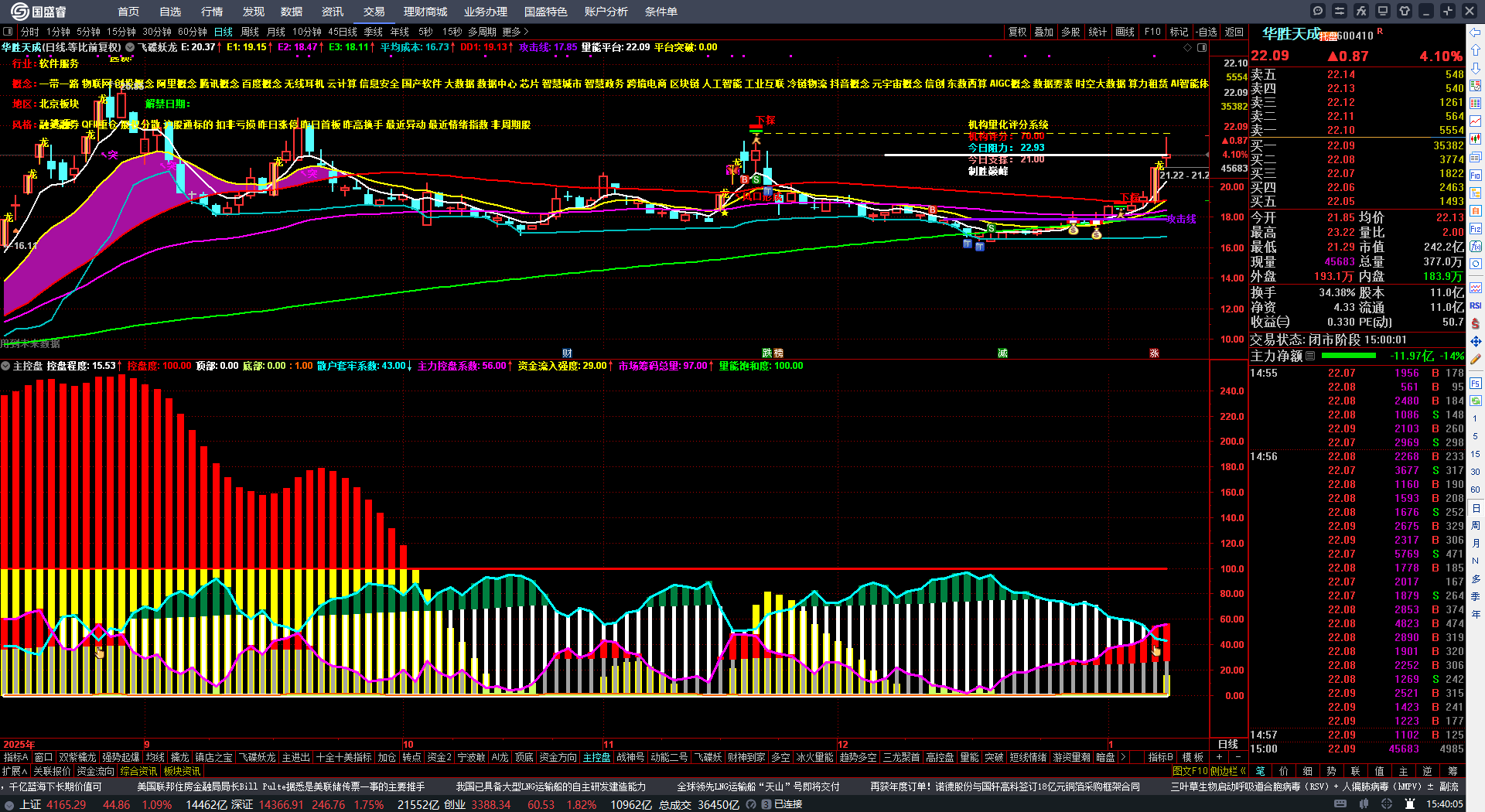Click the diamond icon atop main chart

point(1188,48)
